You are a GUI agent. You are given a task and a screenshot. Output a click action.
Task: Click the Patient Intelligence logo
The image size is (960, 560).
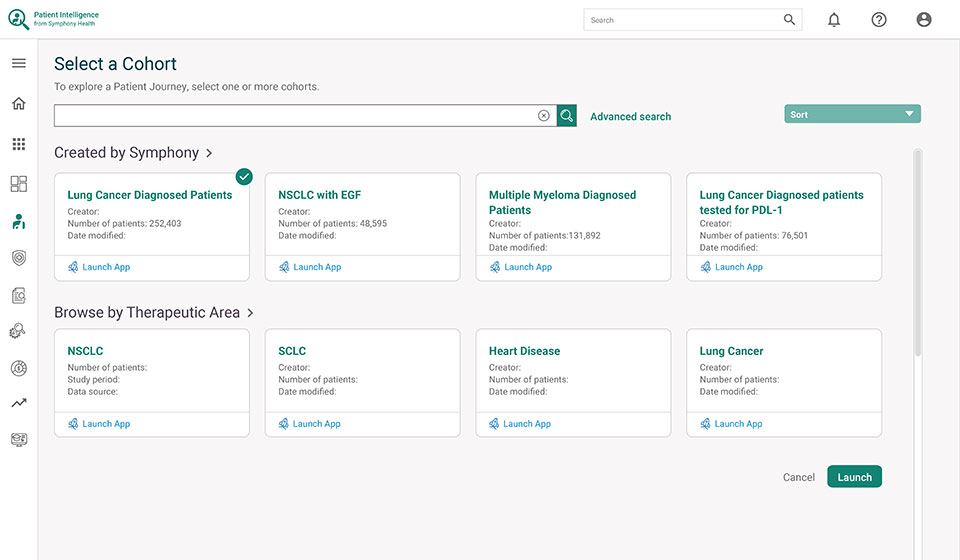[53, 19]
